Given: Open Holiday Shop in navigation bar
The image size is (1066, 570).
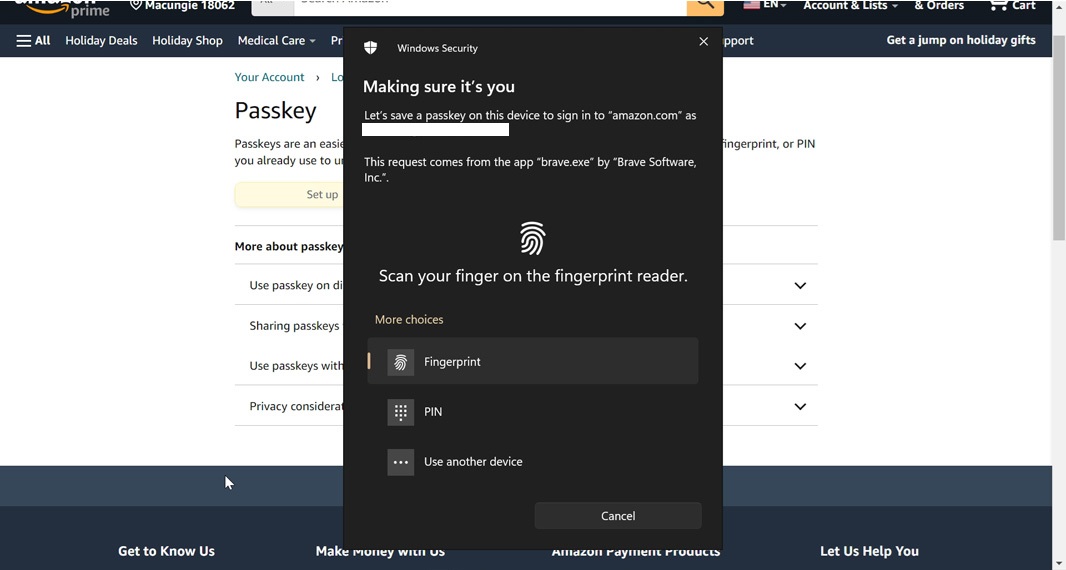Looking at the screenshot, I should tap(187, 41).
